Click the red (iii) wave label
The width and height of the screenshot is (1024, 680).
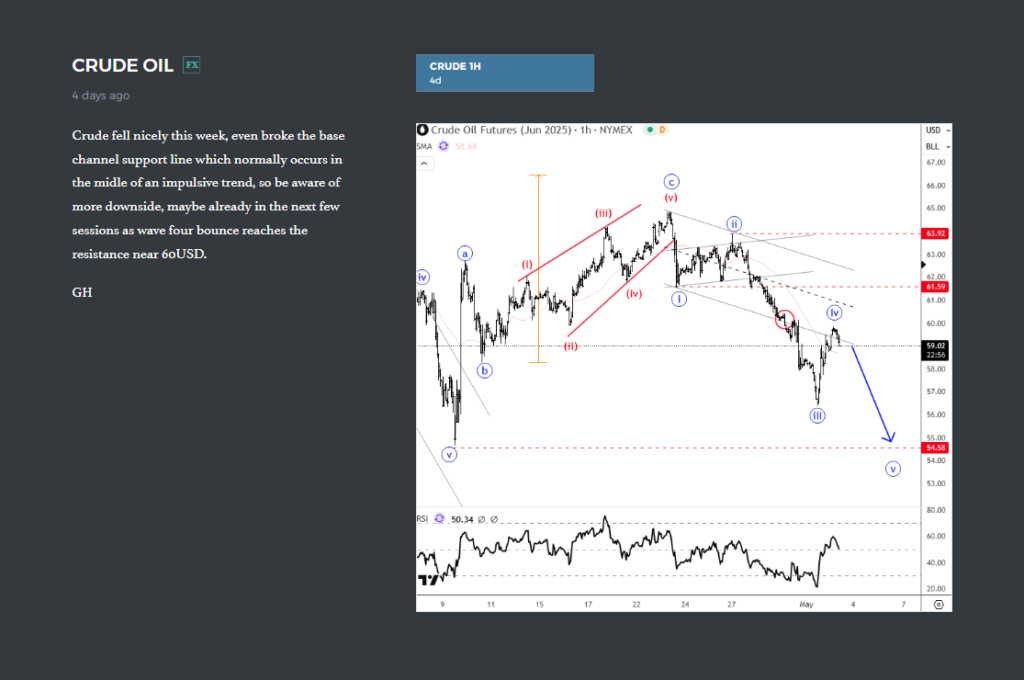pos(603,213)
